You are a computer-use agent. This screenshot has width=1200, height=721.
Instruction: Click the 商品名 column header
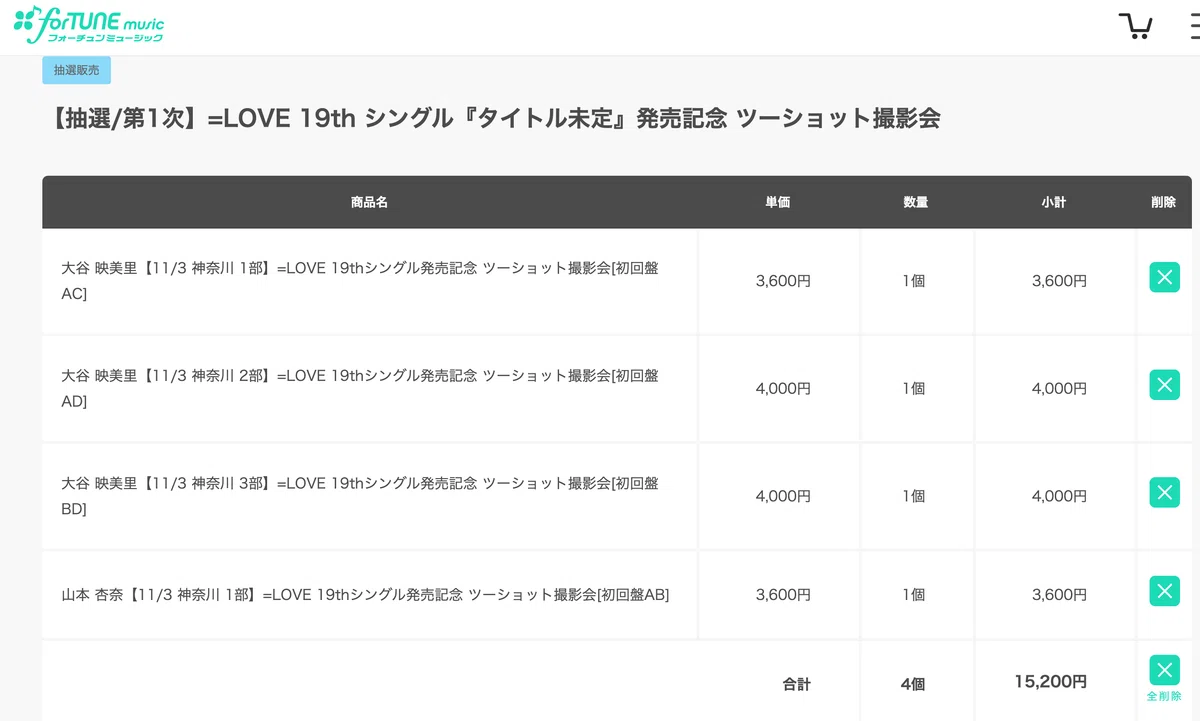click(x=369, y=202)
